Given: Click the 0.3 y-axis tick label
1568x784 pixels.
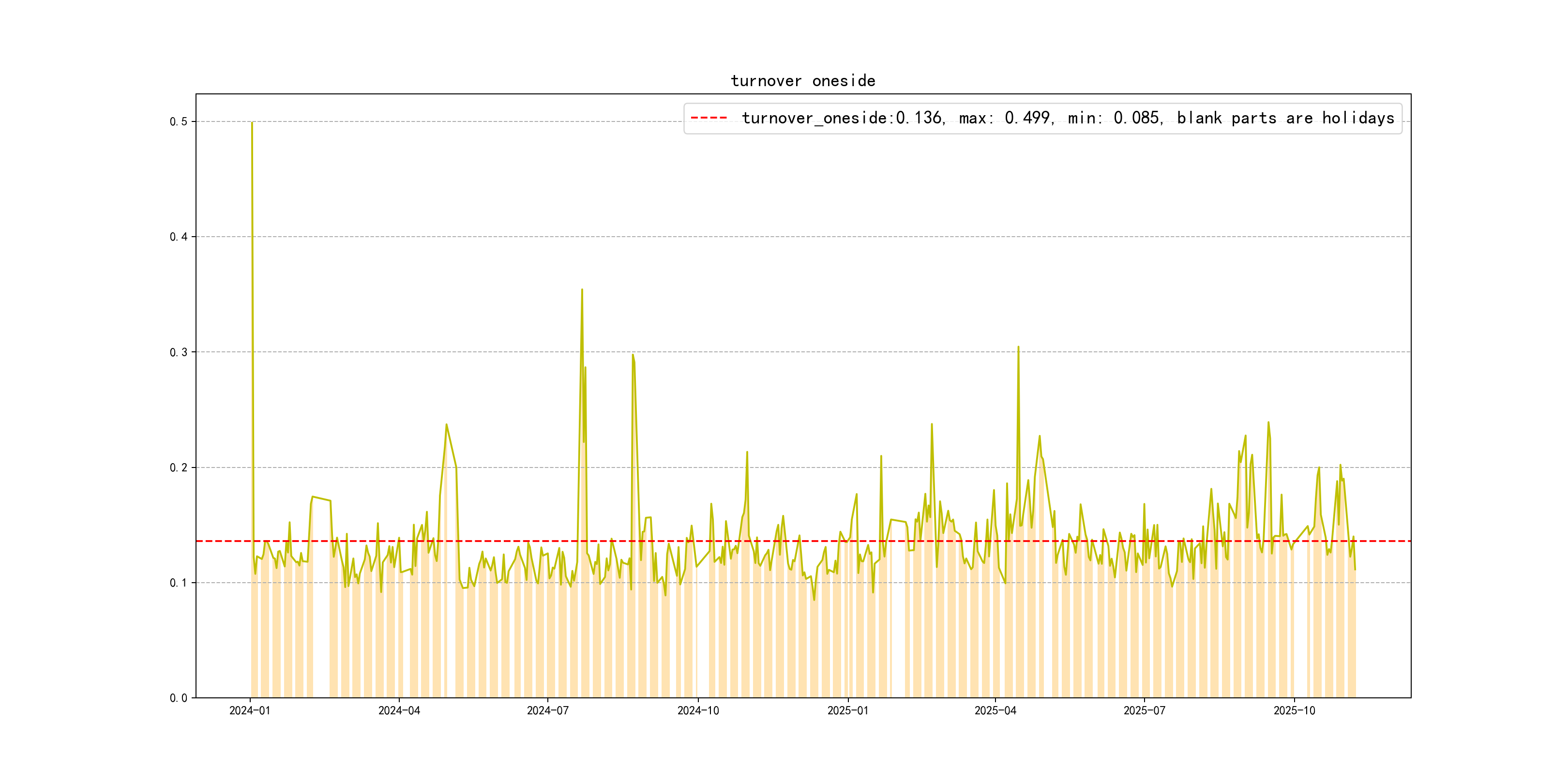Looking at the screenshot, I should (x=179, y=352).
